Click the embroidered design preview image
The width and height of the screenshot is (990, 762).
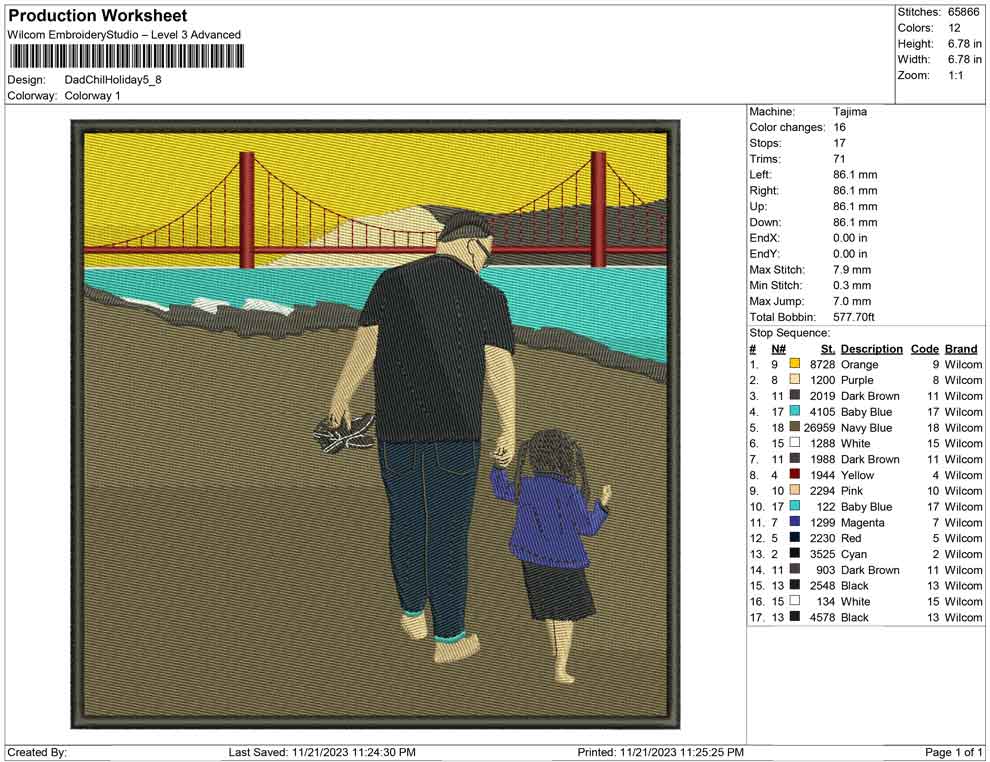tap(375, 425)
